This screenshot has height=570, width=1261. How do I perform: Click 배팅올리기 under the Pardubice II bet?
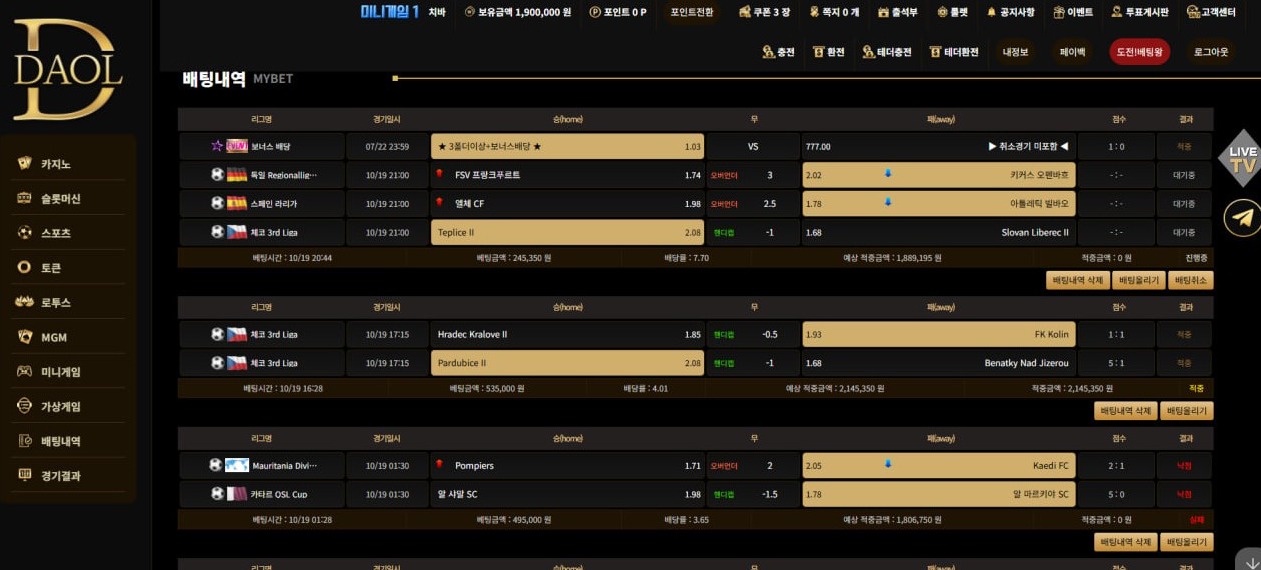coord(1186,410)
